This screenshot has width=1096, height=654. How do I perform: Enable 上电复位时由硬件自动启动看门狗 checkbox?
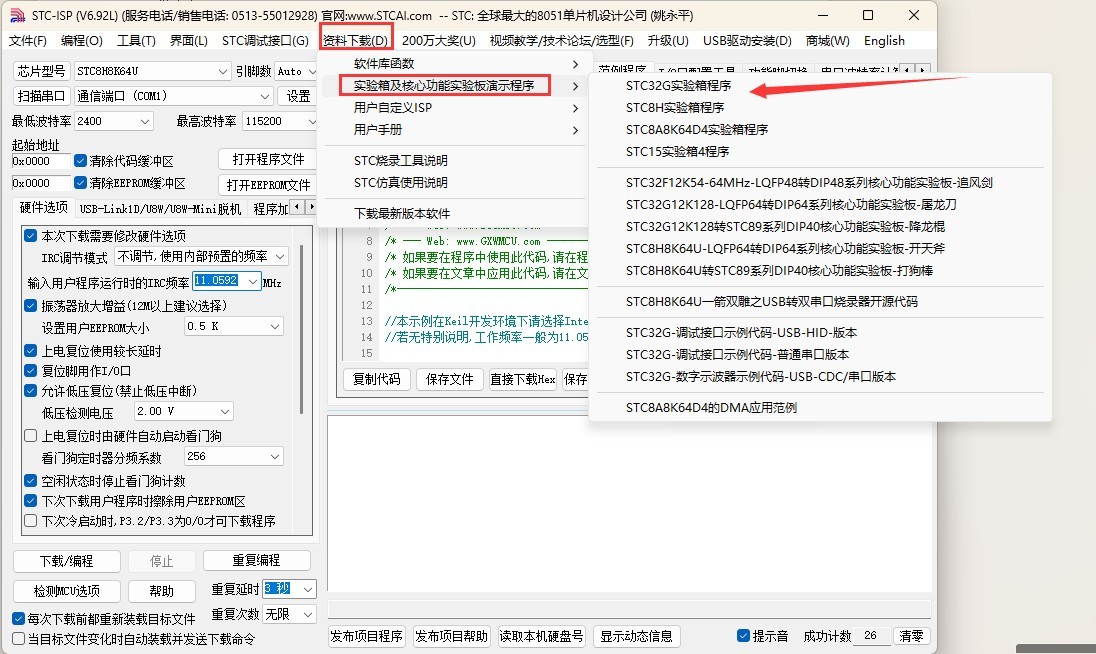(x=30, y=436)
